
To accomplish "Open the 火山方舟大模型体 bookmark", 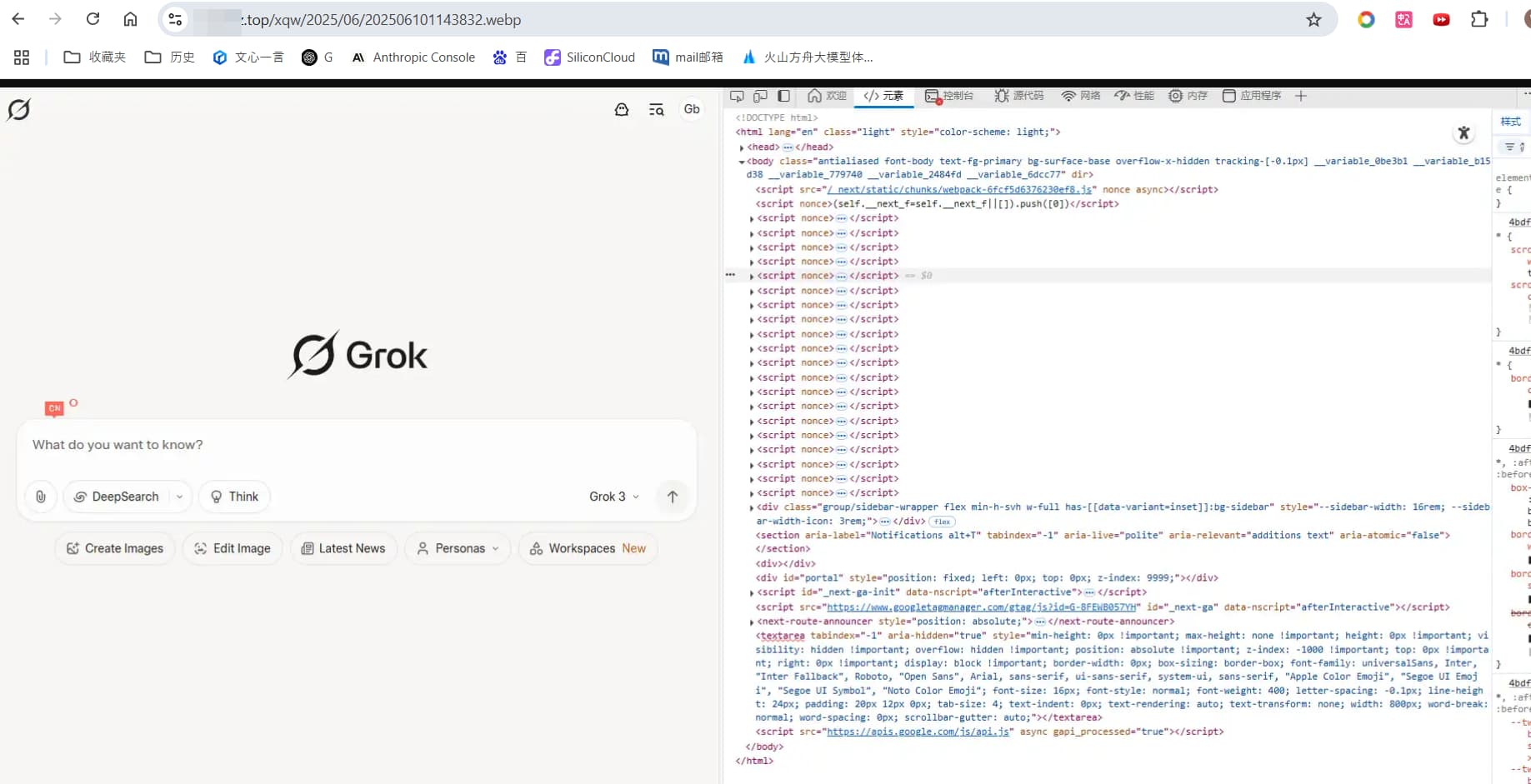I will 808,57.
